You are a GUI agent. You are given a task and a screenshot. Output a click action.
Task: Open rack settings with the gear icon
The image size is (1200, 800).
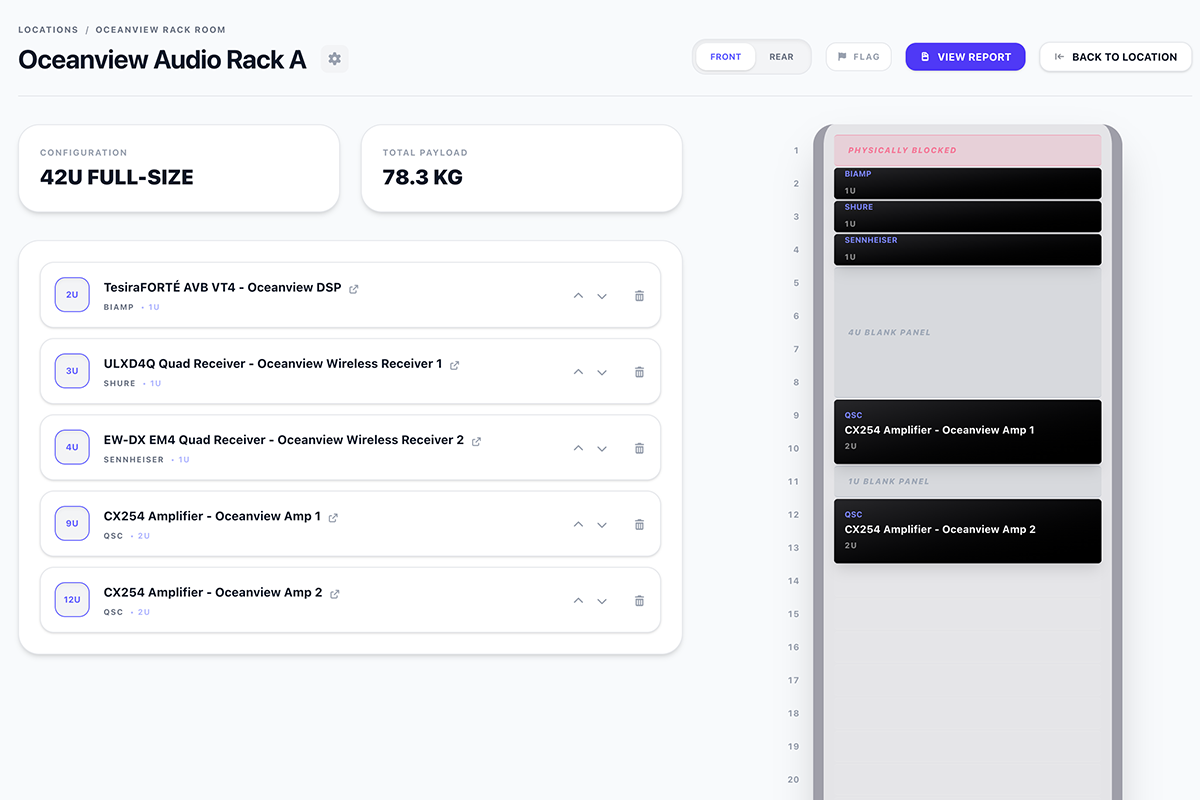tap(334, 59)
